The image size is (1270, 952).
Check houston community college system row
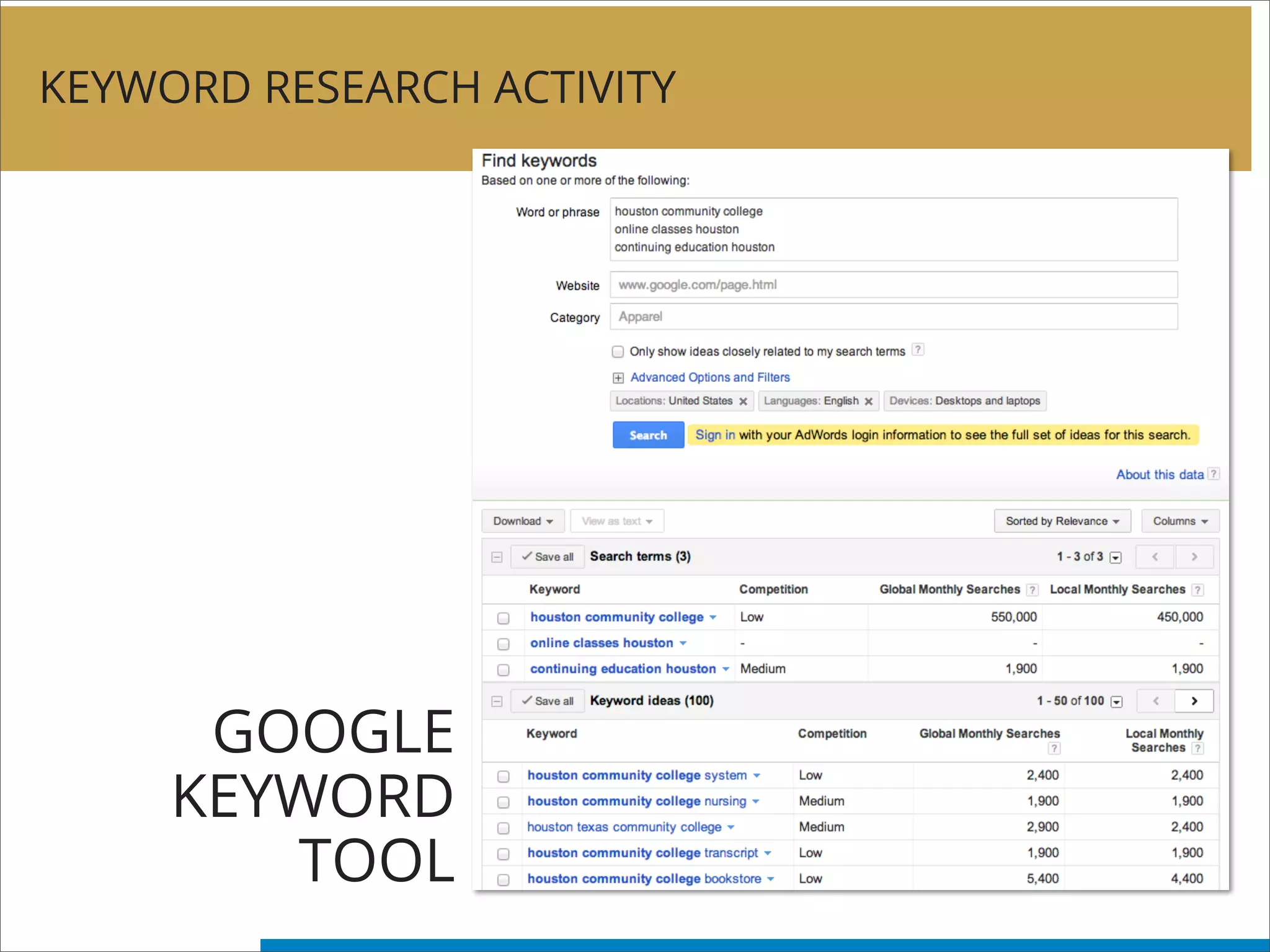coord(504,777)
